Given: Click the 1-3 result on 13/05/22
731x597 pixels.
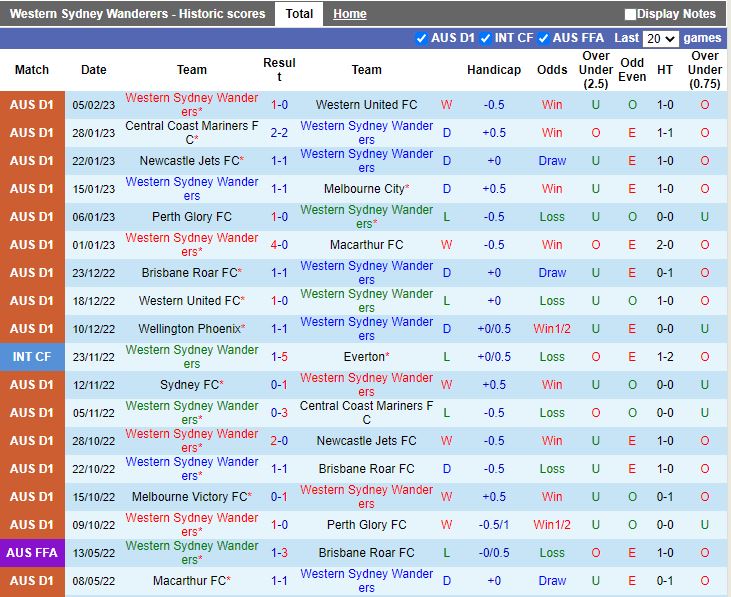Looking at the screenshot, I should (279, 553).
